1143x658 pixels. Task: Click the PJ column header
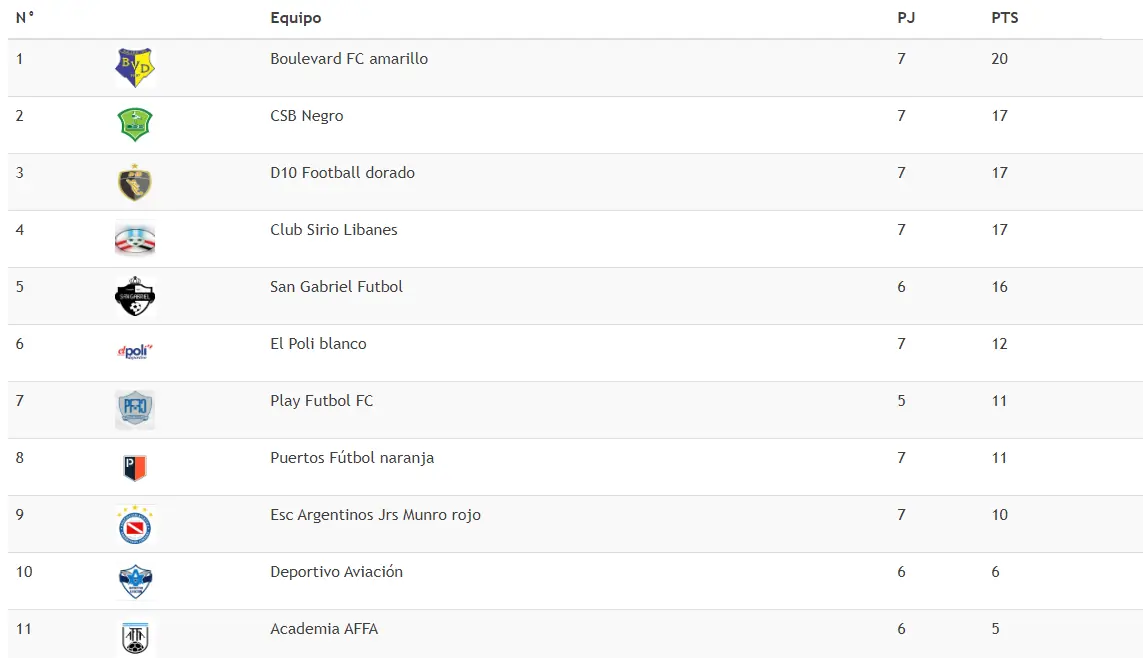[906, 17]
